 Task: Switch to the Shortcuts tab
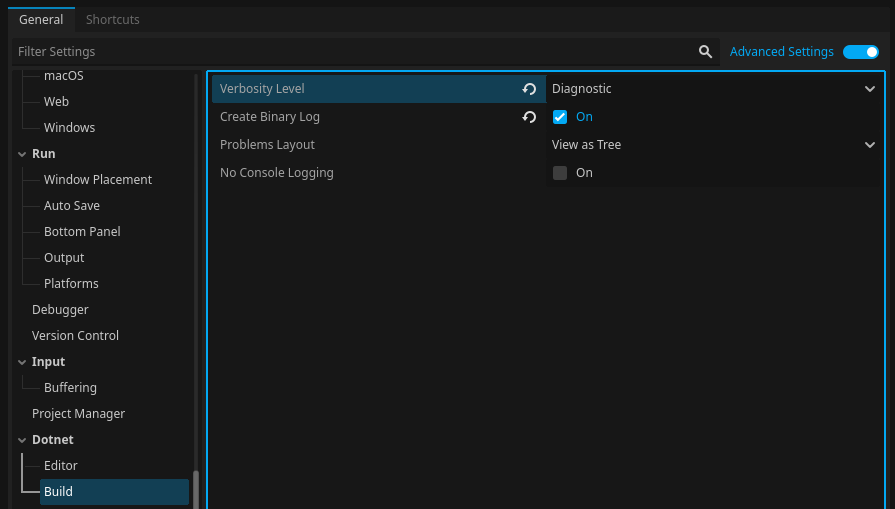(112, 19)
